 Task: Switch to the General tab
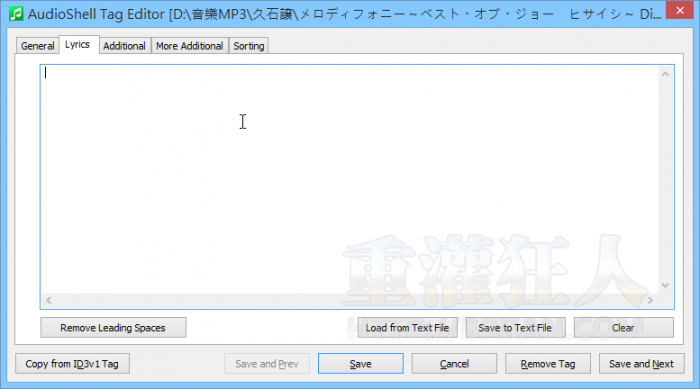pyautogui.click(x=38, y=46)
